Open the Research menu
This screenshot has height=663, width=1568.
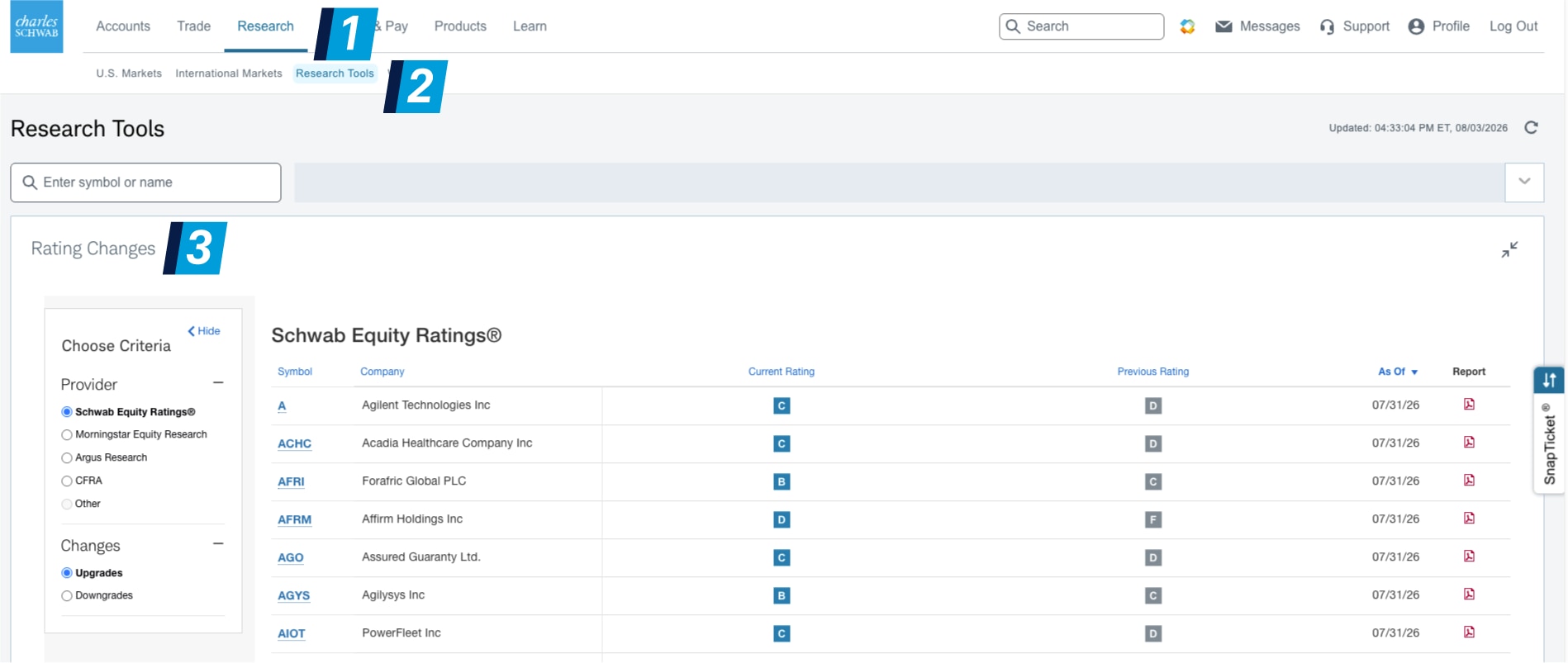pos(265,26)
